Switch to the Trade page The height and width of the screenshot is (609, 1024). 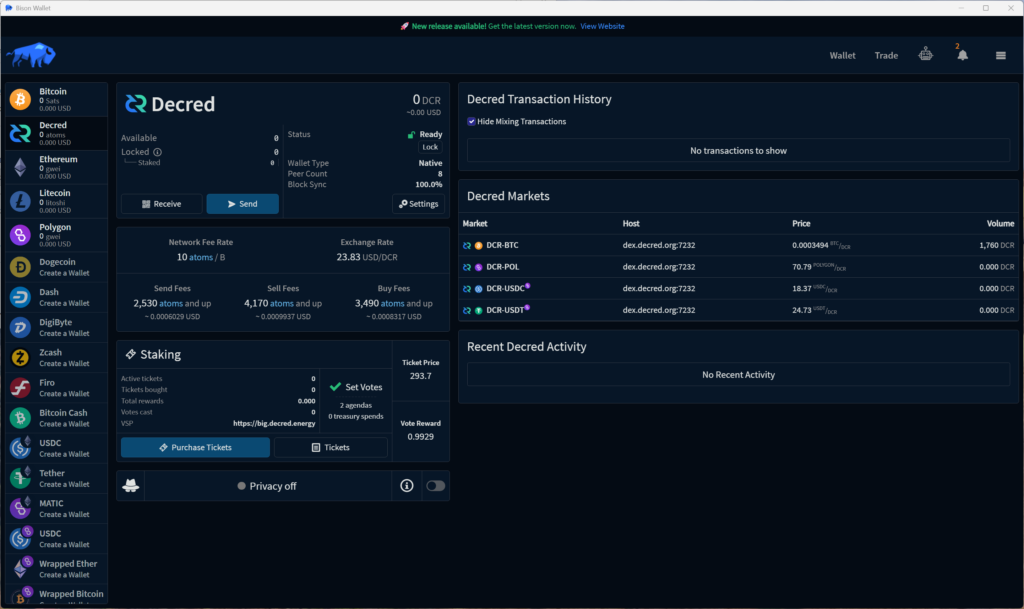click(886, 56)
